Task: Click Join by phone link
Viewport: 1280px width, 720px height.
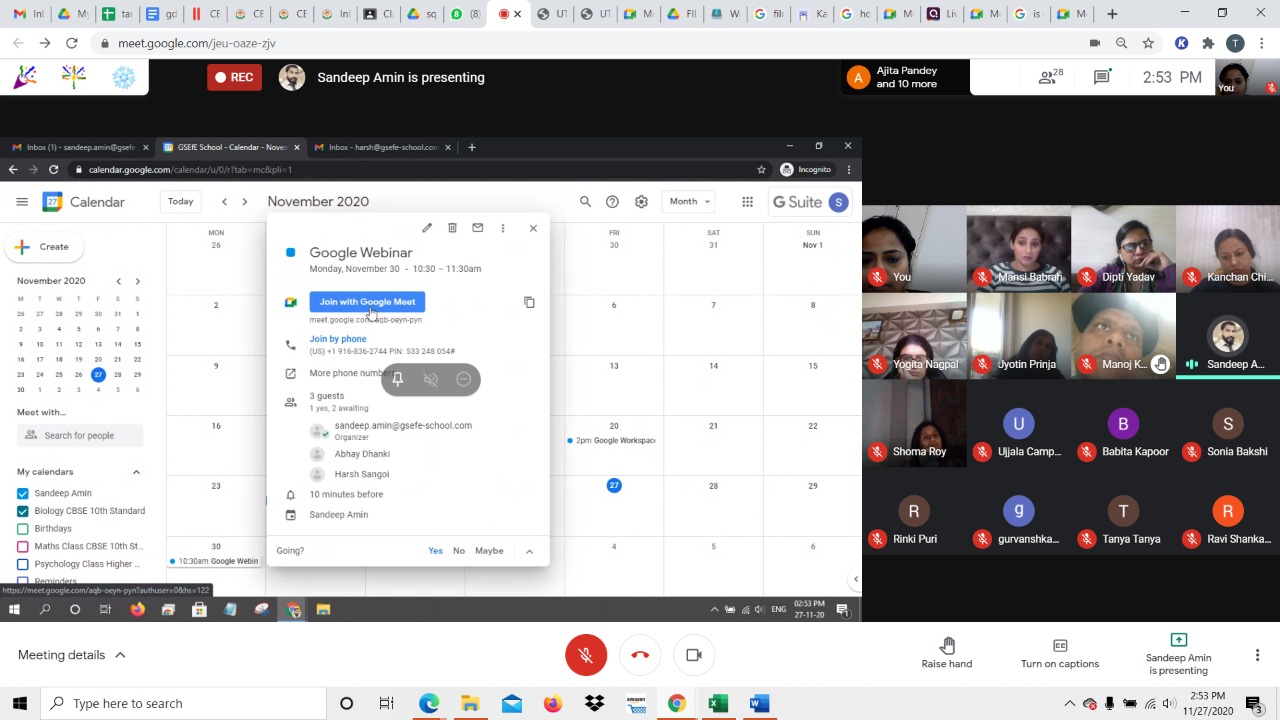Action: (x=338, y=339)
